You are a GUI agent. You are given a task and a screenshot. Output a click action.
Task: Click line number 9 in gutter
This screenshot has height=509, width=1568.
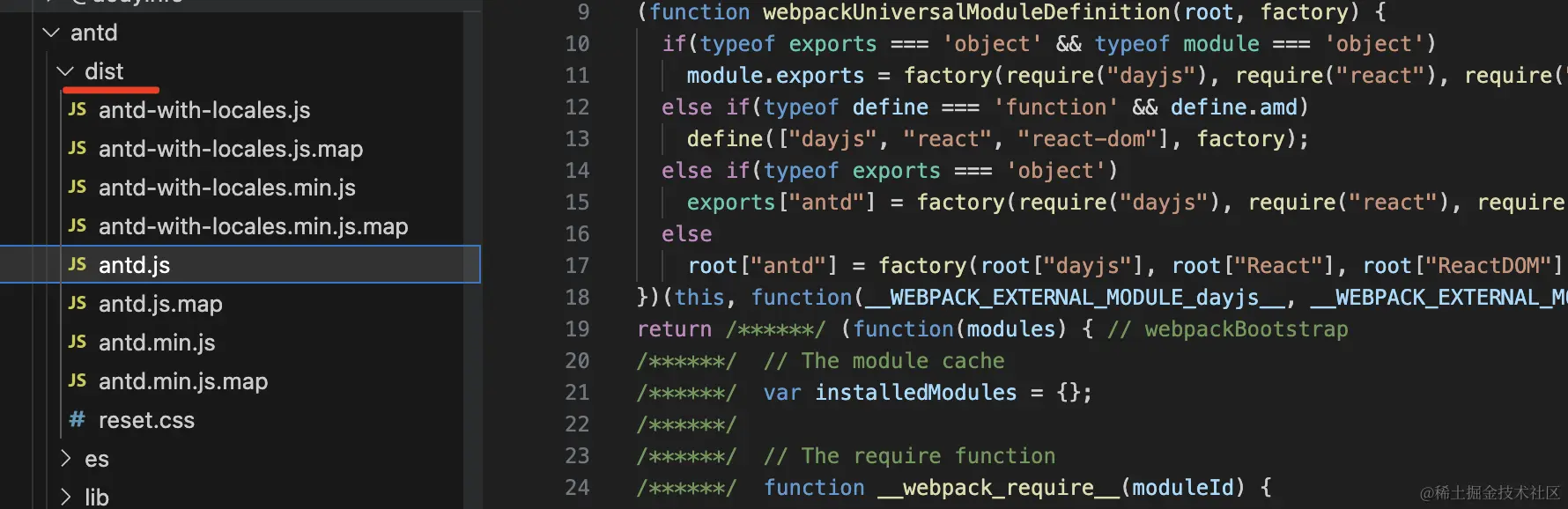coord(583,12)
